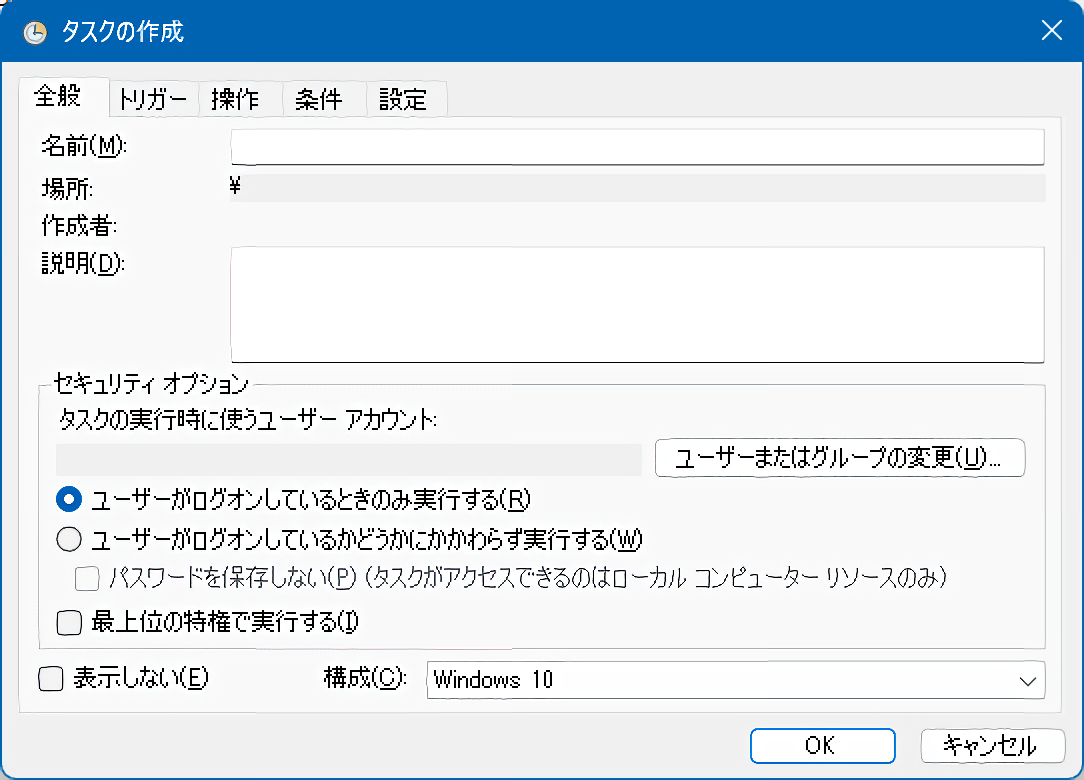Close the タスクの作成 dialog
The image size is (1084, 780).
[1051, 31]
